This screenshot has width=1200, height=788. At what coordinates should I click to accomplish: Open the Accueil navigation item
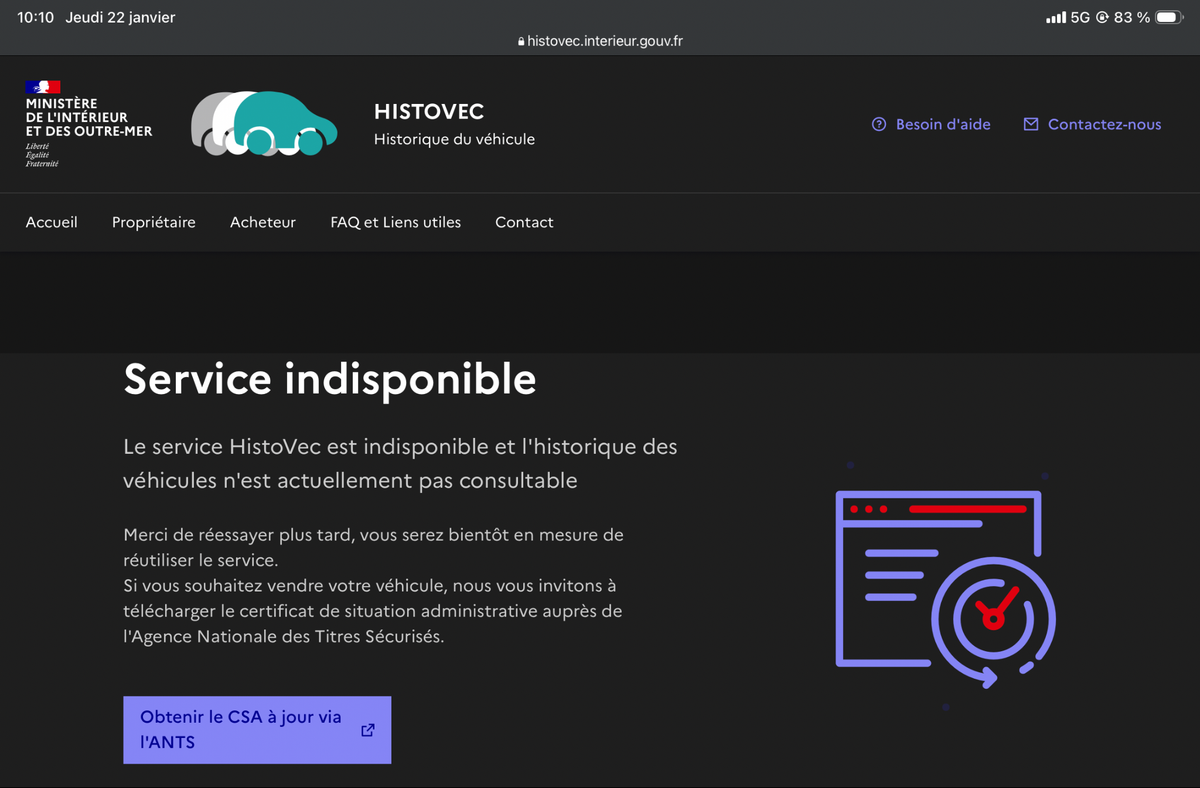[52, 222]
